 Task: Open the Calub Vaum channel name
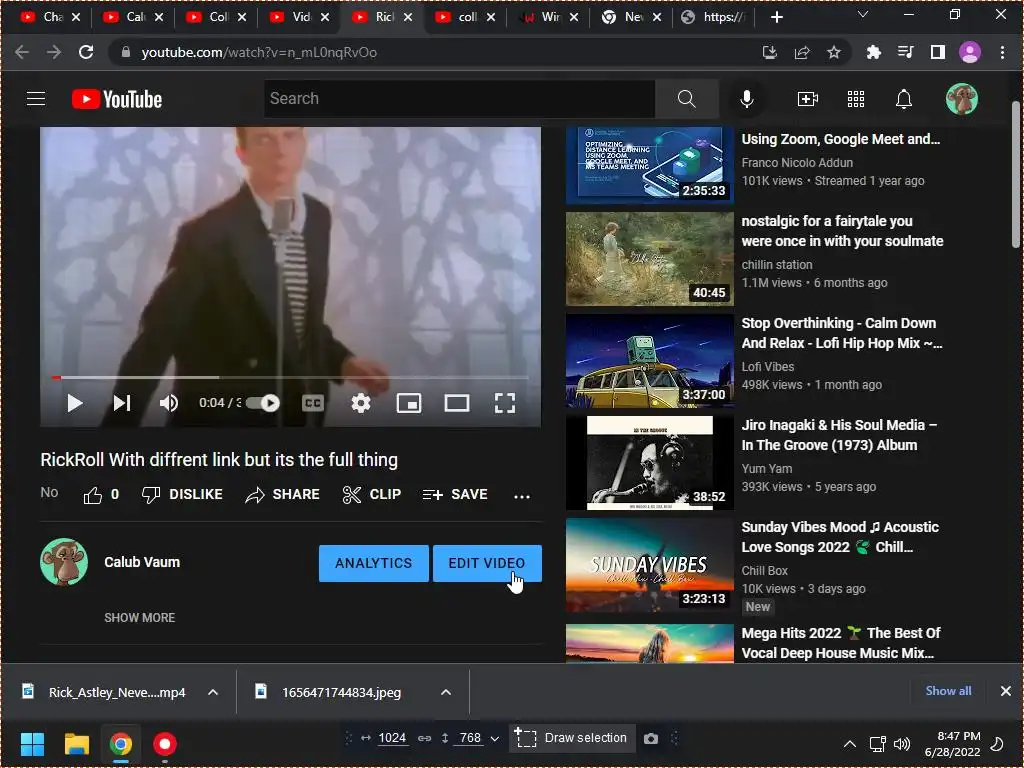coord(142,562)
